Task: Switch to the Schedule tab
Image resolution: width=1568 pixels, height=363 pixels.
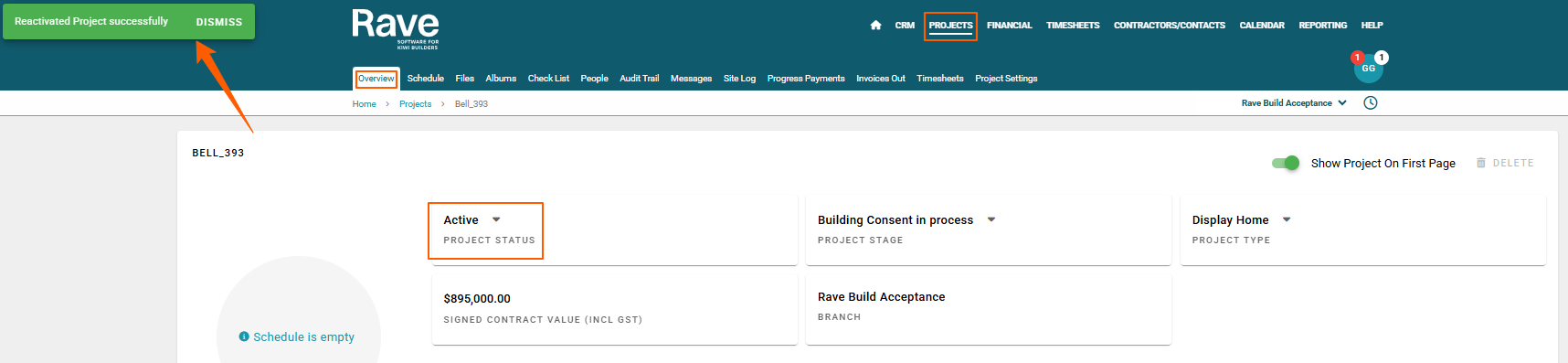Action: (426, 79)
